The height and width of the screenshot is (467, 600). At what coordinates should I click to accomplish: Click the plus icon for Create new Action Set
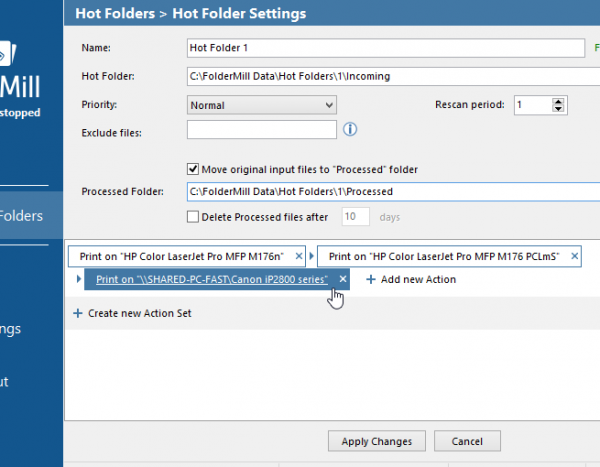78,314
